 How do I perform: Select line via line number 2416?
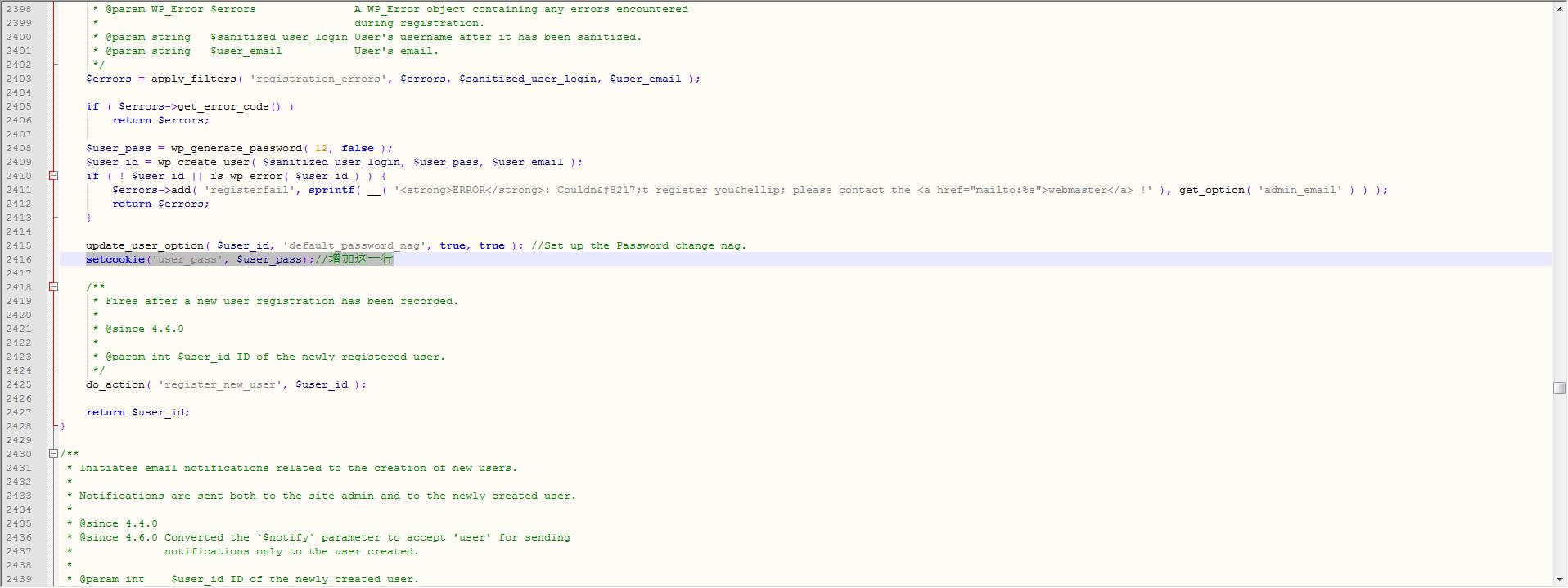18,259
